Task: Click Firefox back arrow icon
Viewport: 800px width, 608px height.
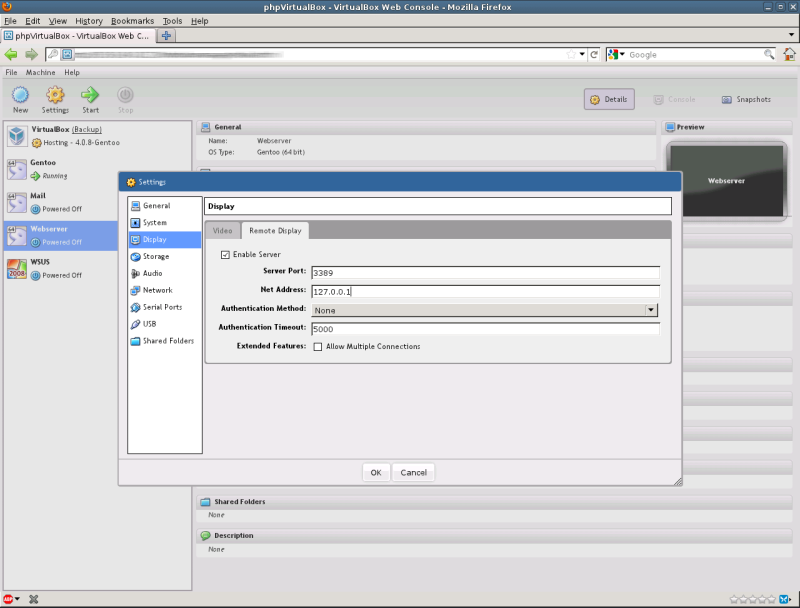Action: (x=11, y=54)
